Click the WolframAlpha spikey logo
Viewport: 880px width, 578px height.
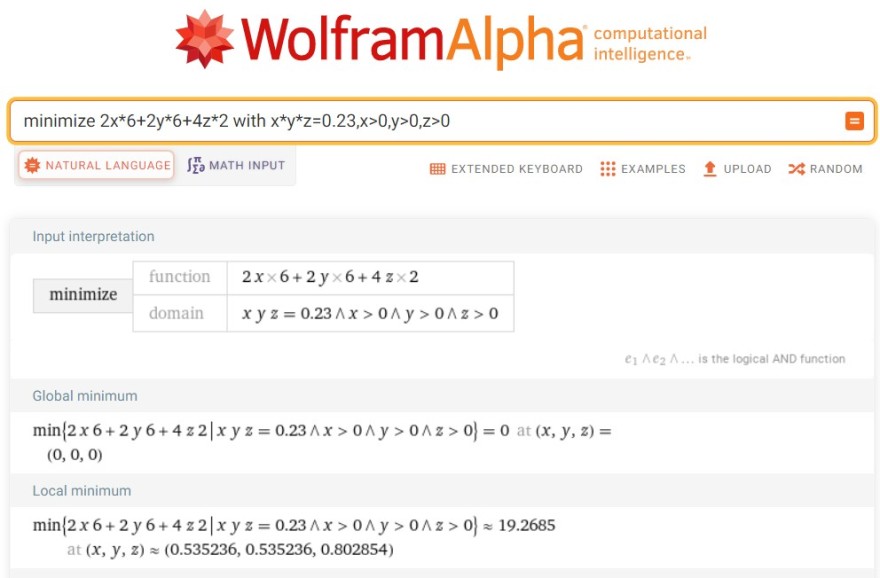(204, 39)
